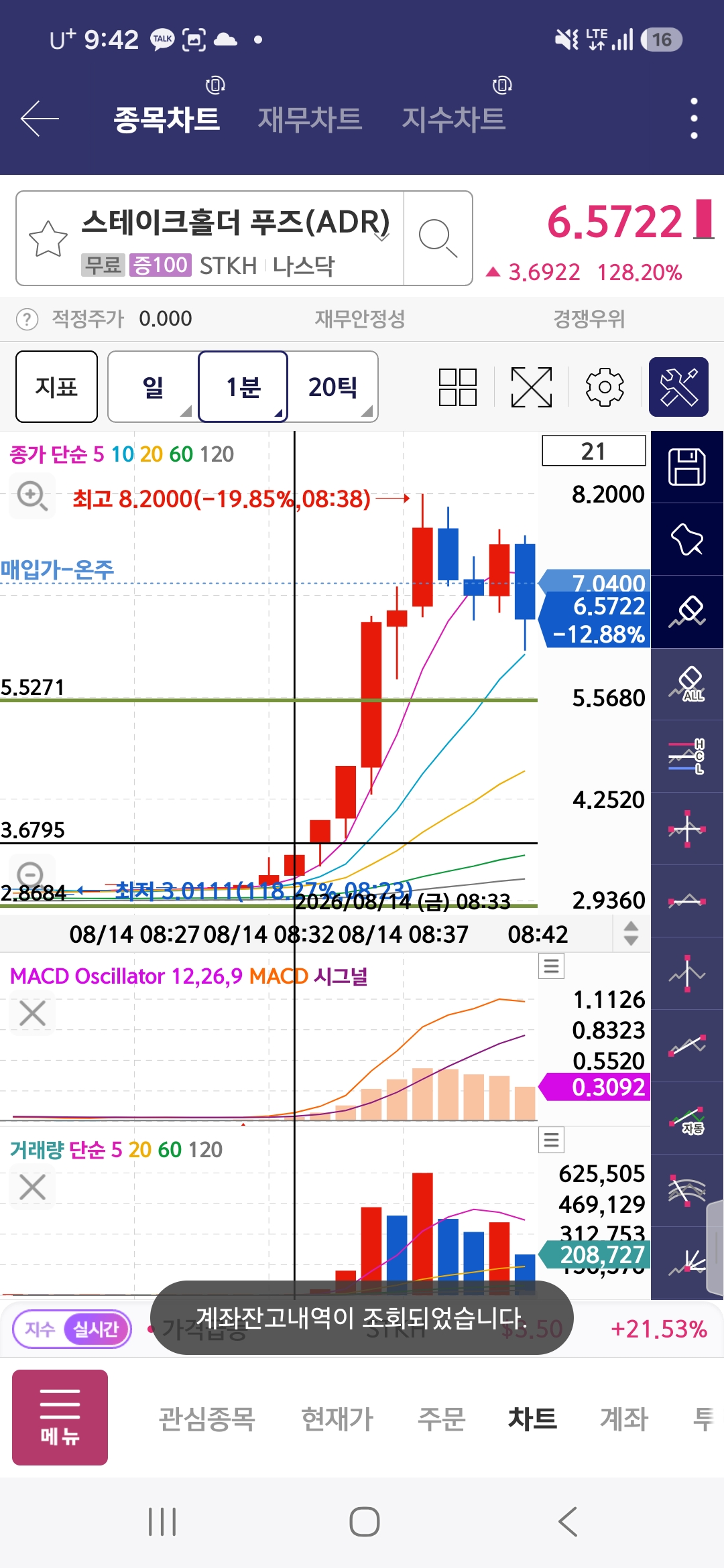Save the chart with disk icon
The image size is (724, 1568).
(687, 467)
